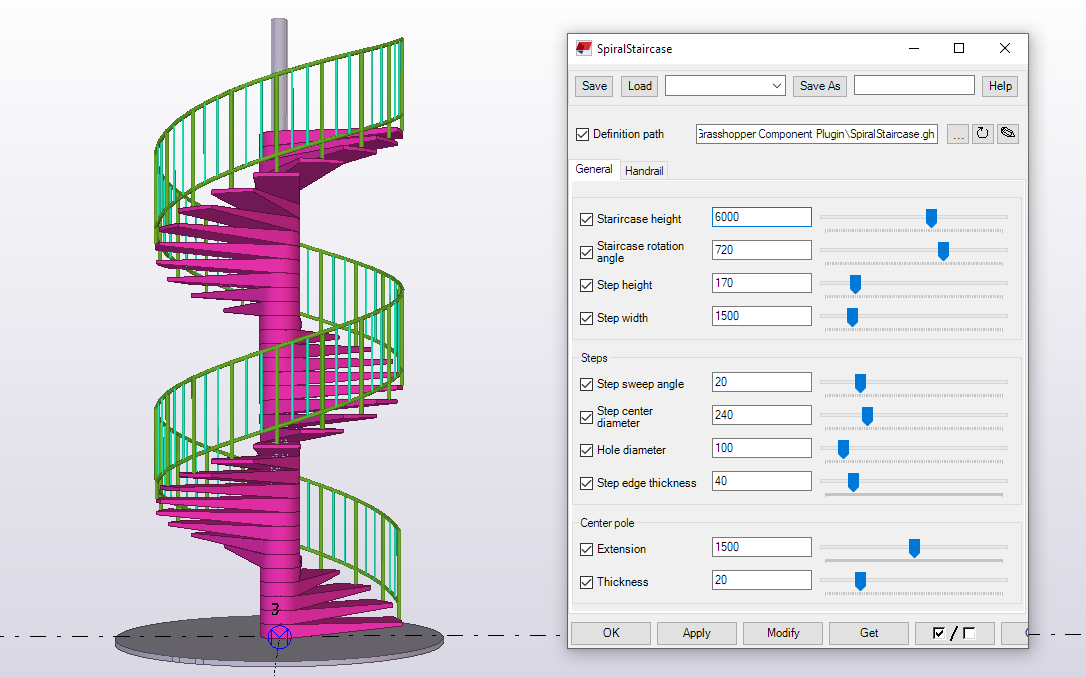The height and width of the screenshot is (677, 1086).
Task: Click the Staircase rotation angle slider handle
Action: (943, 251)
